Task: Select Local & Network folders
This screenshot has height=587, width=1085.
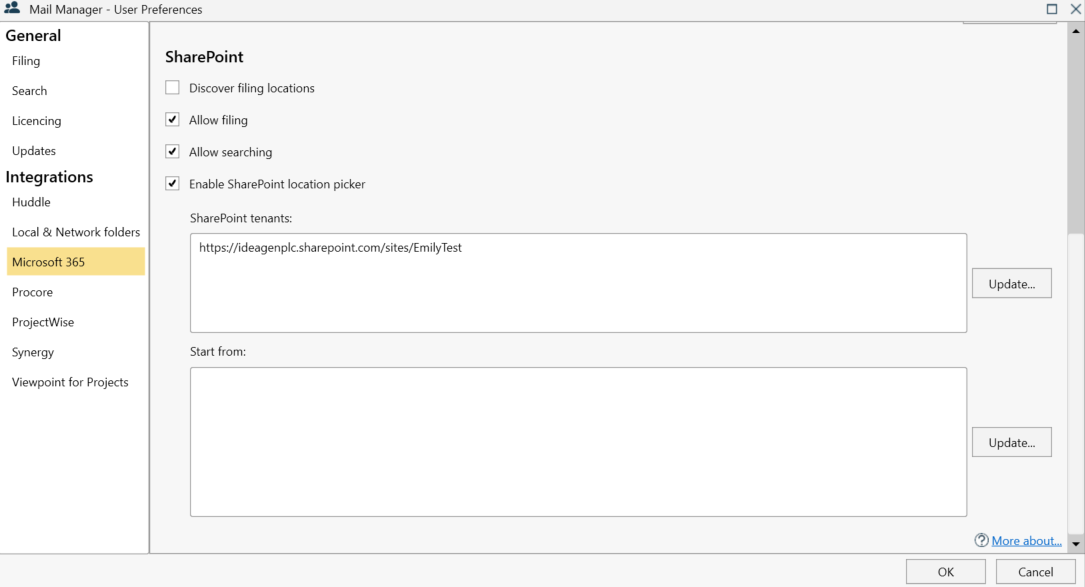Action: pyautogui.click(x=76, y=232)
